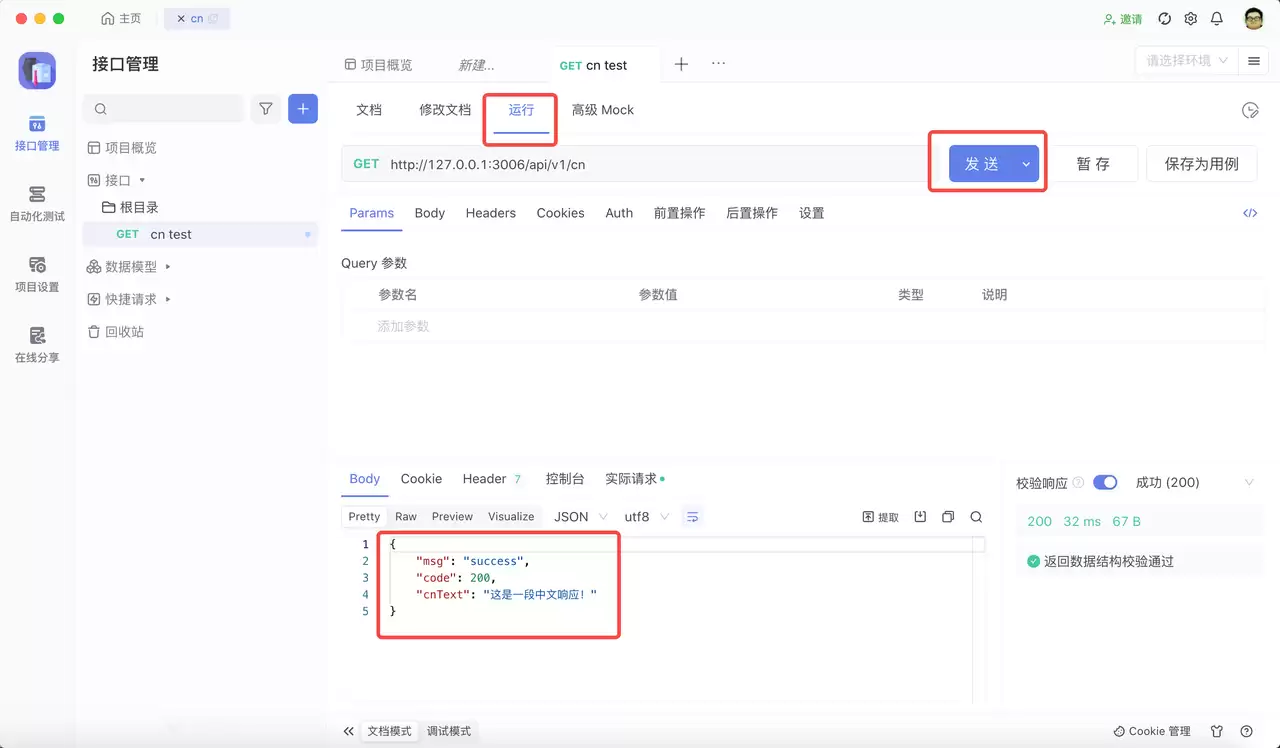The image size is (1280, 748).
Task: Click the 提取 extract button
Action: (881, 517)
